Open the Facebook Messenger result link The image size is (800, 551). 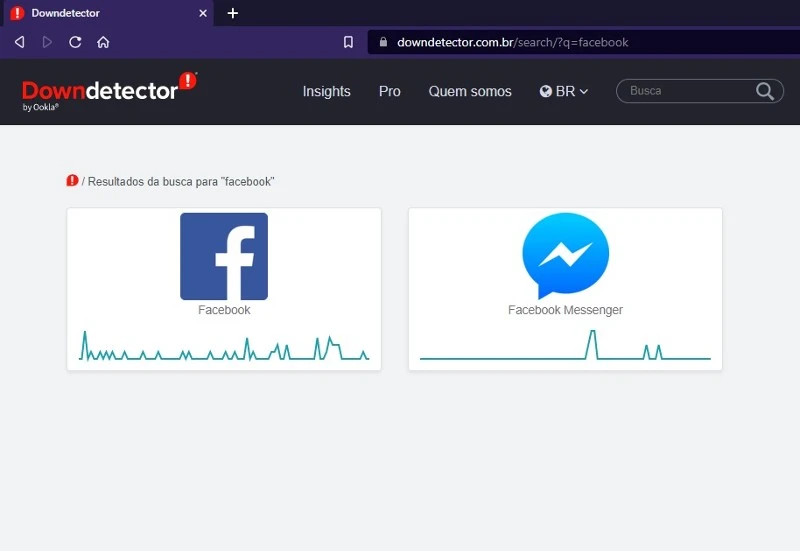[x=565, y=310]
